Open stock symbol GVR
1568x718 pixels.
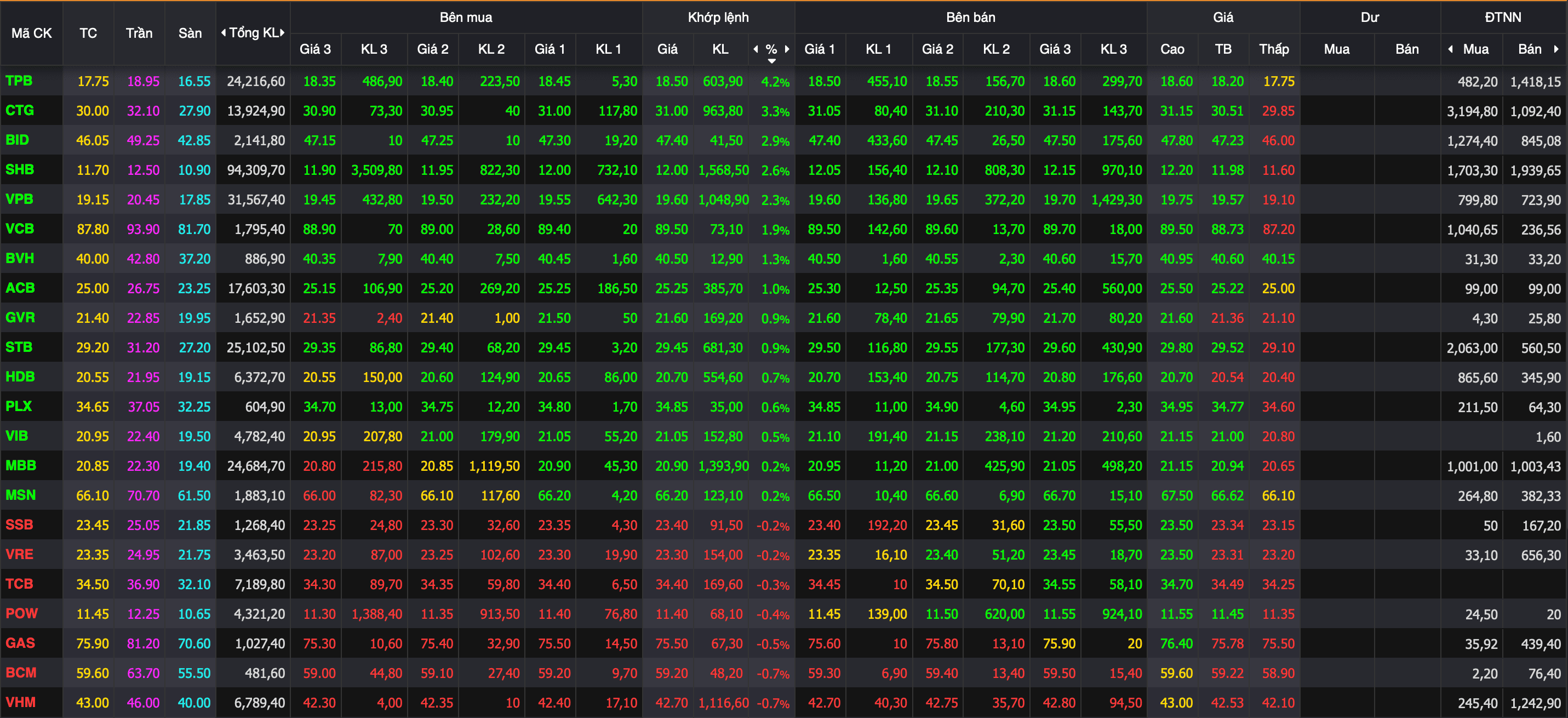pos(20,318)
